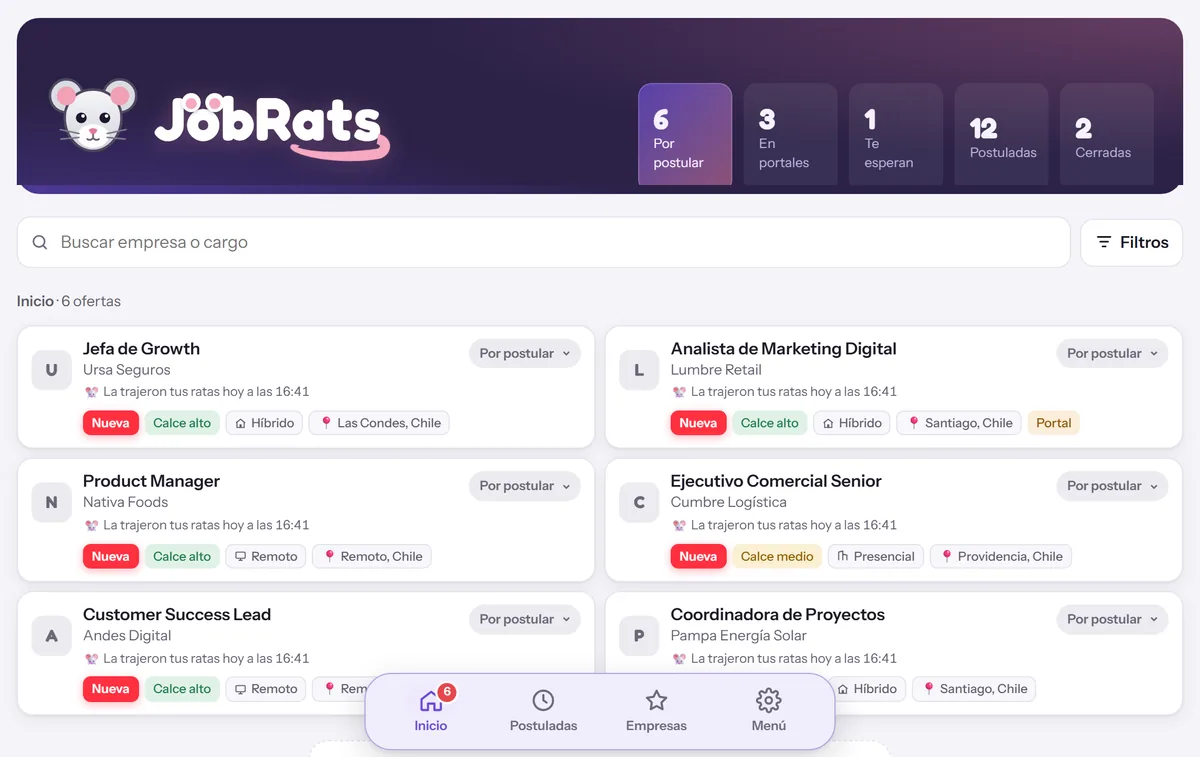Viewport: 1200px width, 757px height.
Task: Click the rat icon on the Analista de Marketing Digital card
Action: [679, 392]
